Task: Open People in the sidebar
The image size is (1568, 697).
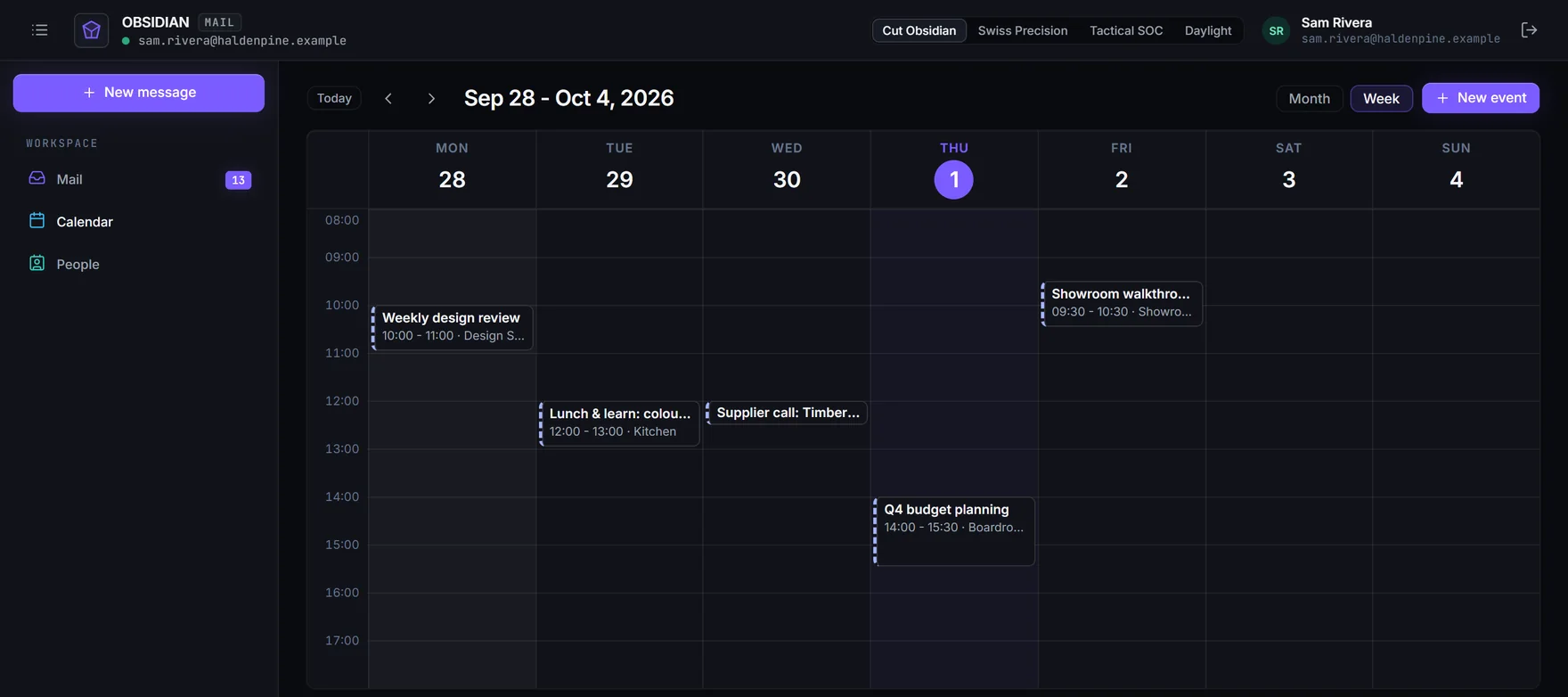Action: click(x=139, y=264)
